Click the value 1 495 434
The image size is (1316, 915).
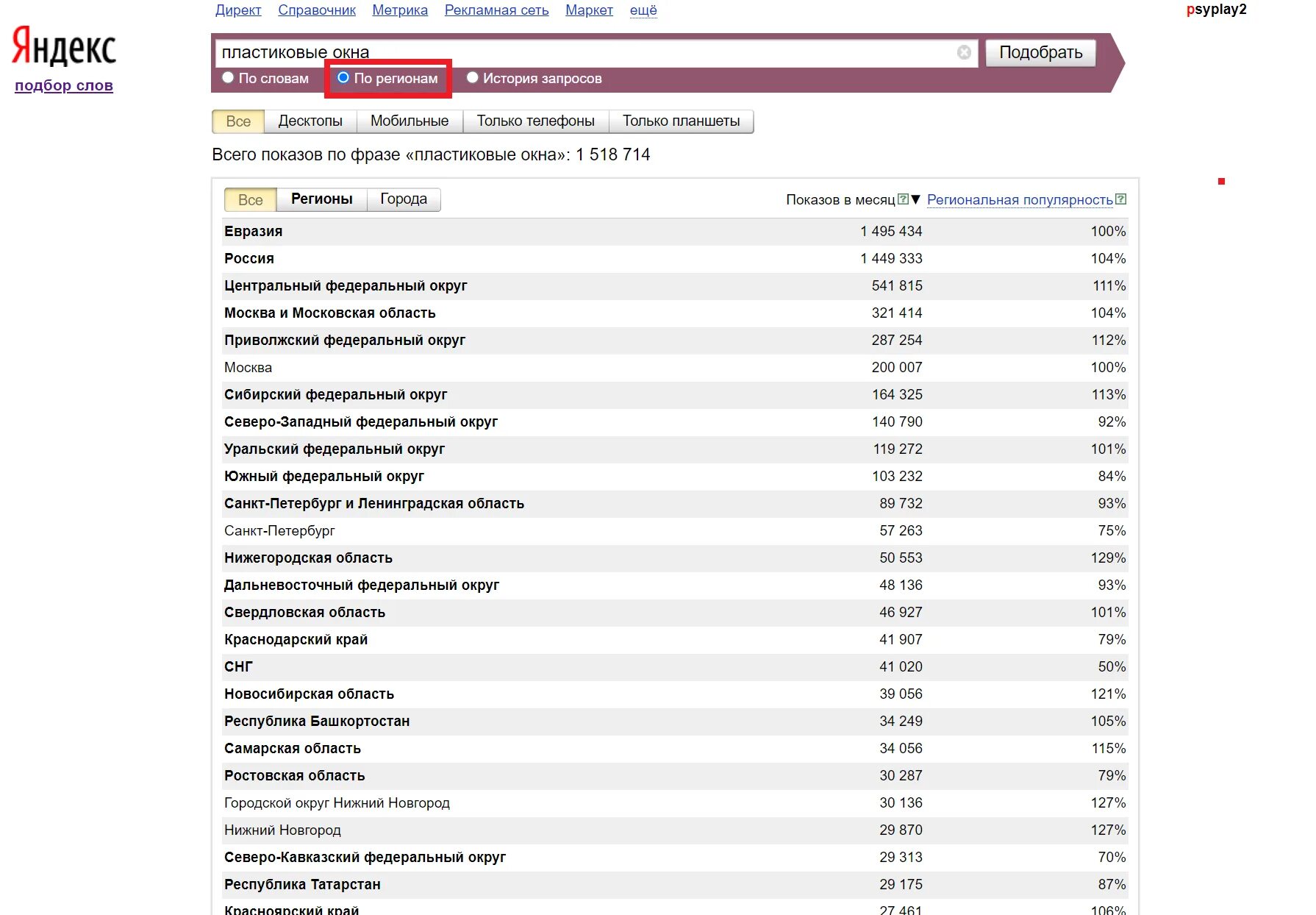(x=891, y=231)
